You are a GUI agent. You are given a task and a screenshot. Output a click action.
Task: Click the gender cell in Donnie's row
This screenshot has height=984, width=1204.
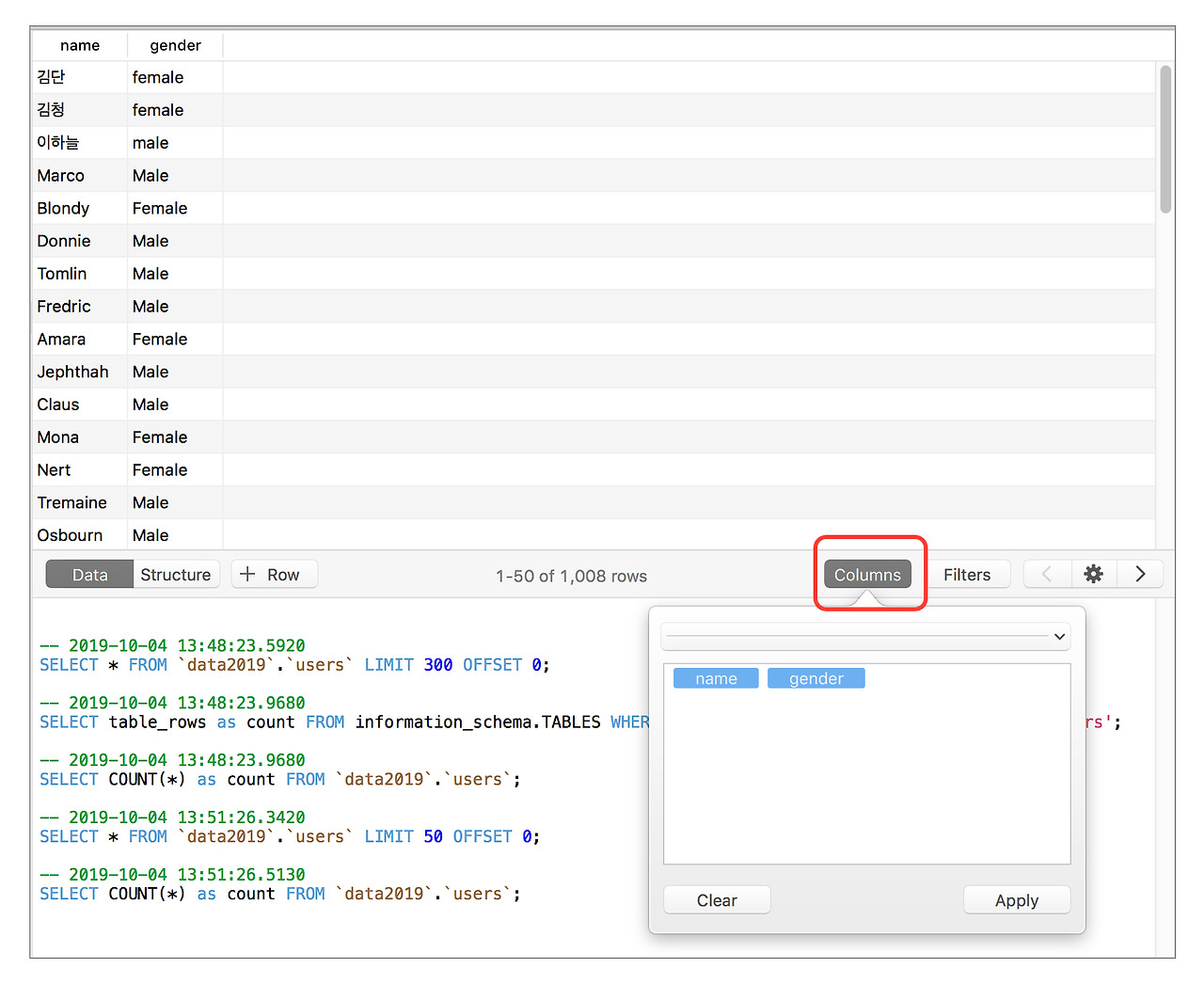pyautogui.click(x=175, y=241)
